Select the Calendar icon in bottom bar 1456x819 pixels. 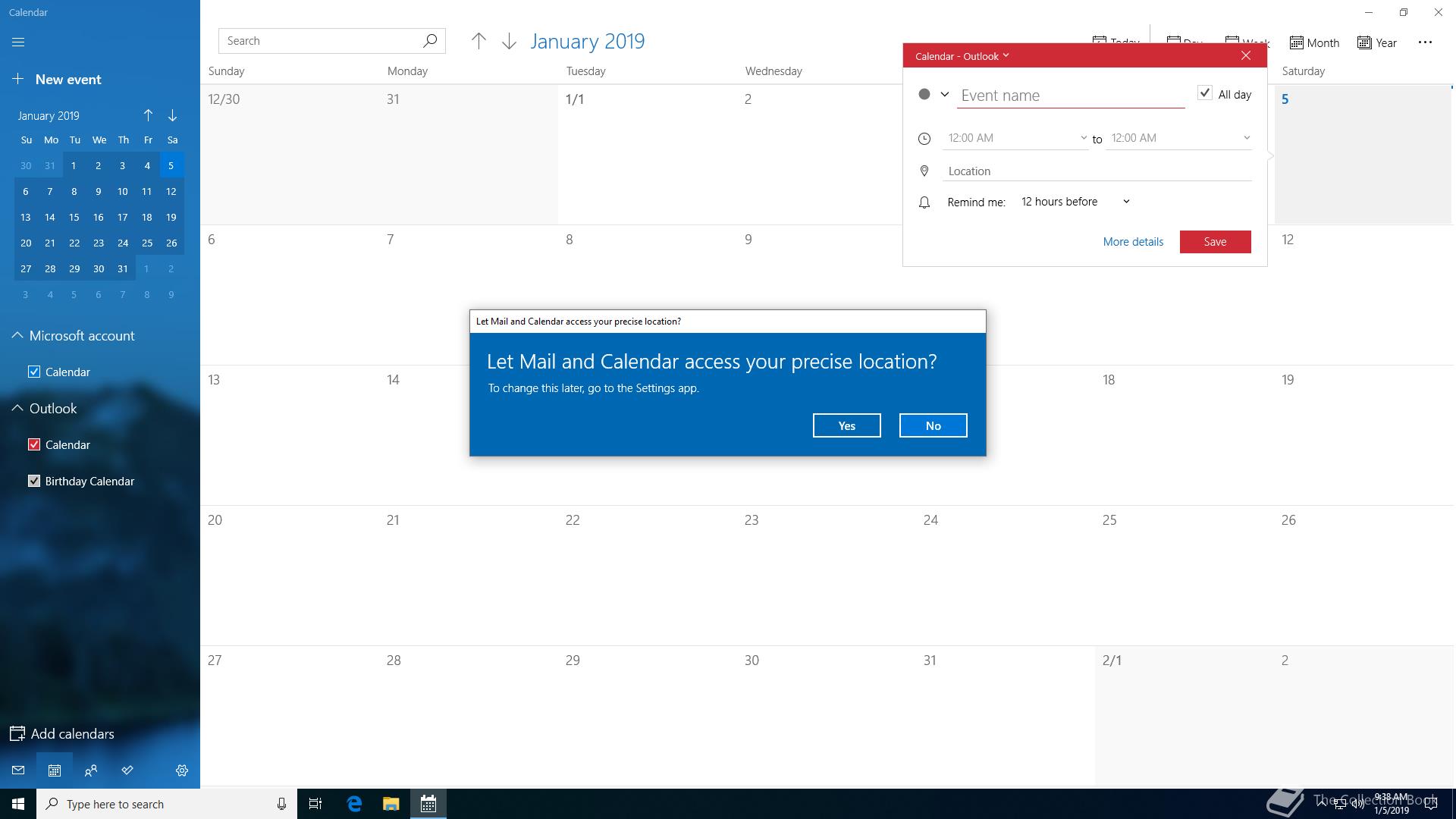coord(55,770)
